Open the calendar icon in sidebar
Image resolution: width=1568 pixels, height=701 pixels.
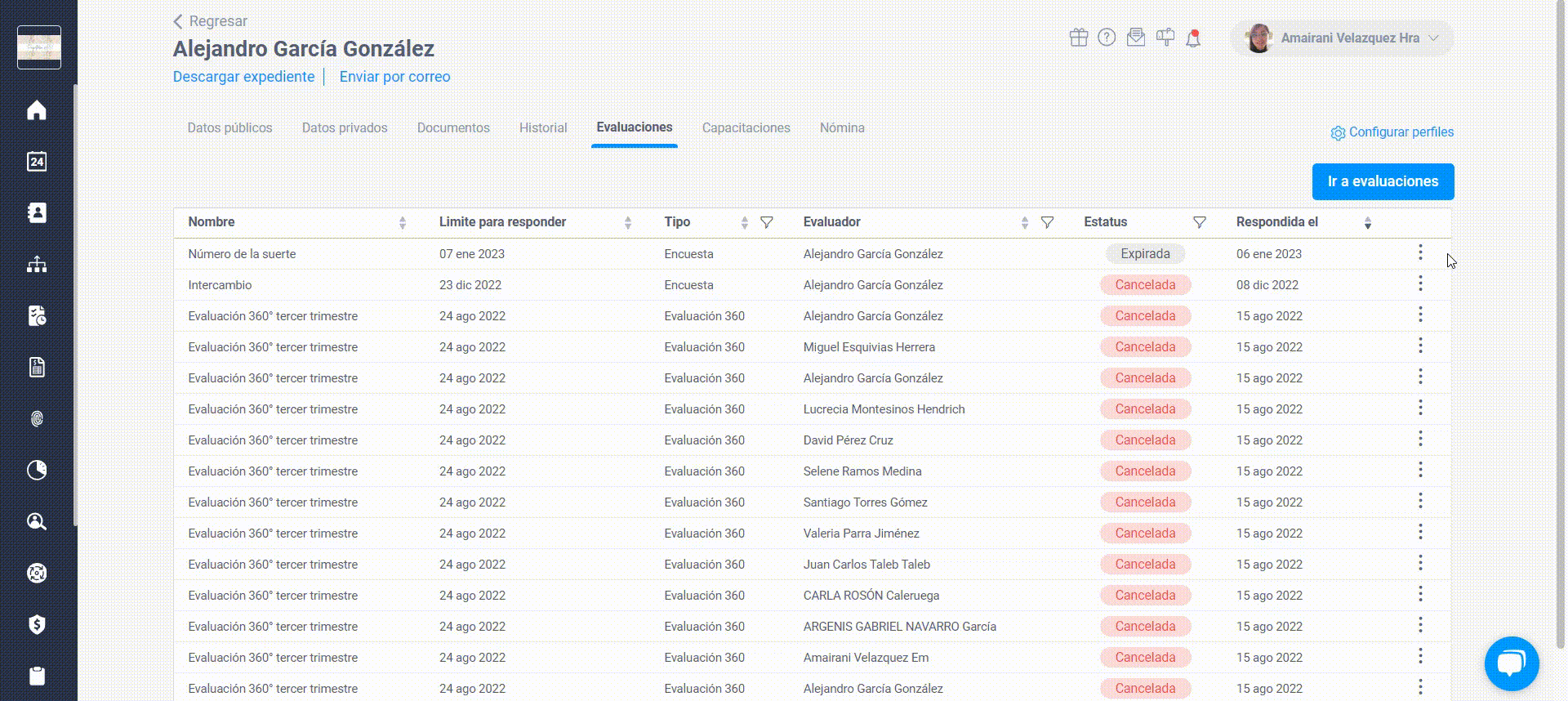(37, 162)
